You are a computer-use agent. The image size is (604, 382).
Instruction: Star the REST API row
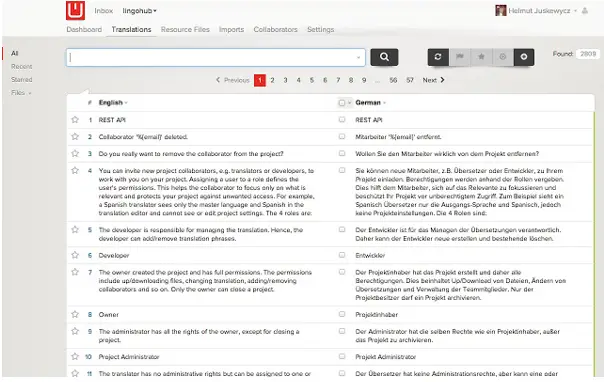pyautogui.click(x=75, y=120)
